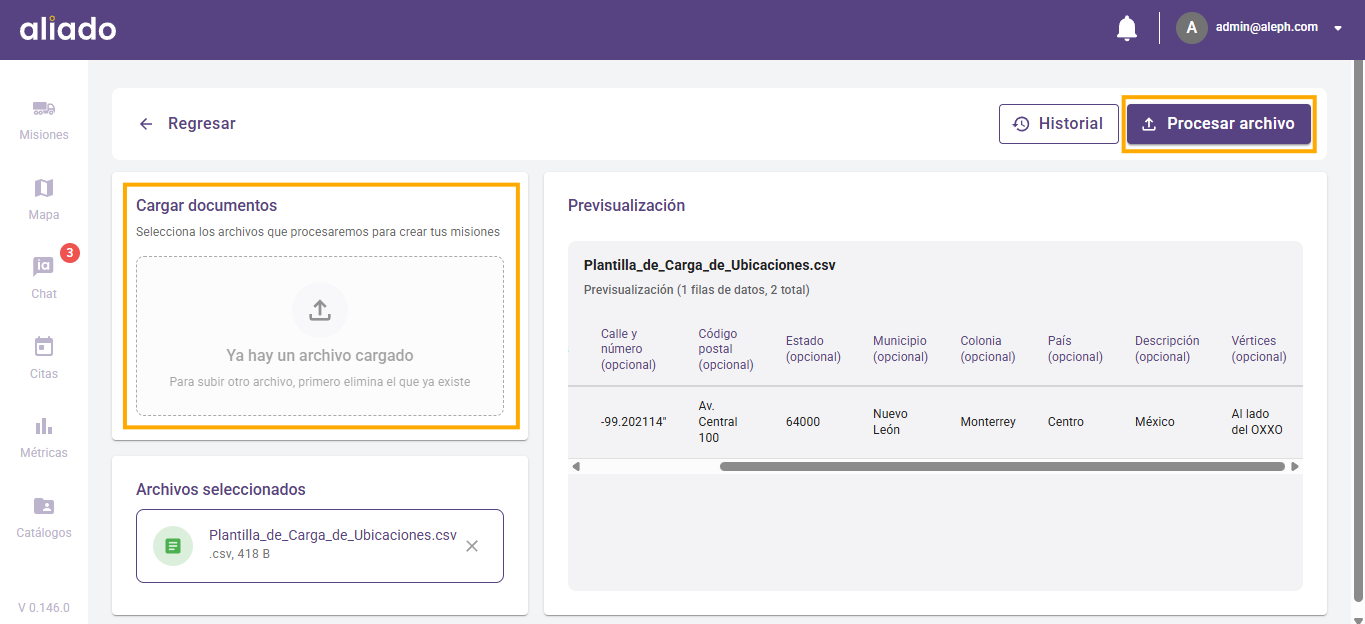This screenshot has width=1365, height=624.
Task: Open the notifications bell
Action: tap(1126, 29)
